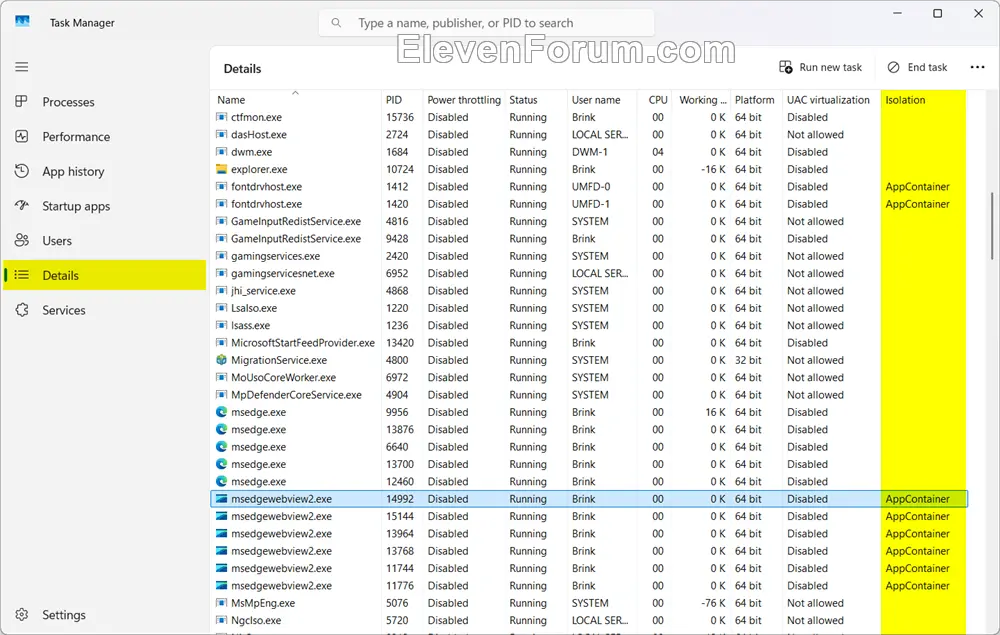This screenshot has height=635, width=1000.
Task: Open the hamburger navigation menu
Action: tap(22, 67)
